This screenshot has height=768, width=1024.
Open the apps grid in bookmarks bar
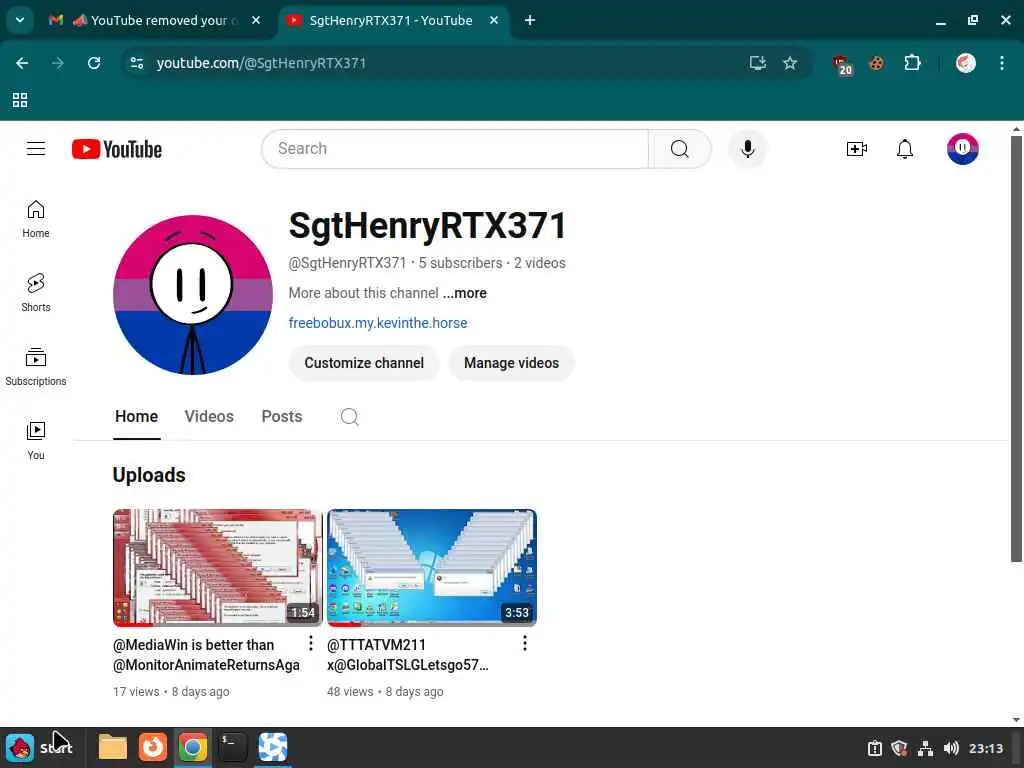coord(20,100)
